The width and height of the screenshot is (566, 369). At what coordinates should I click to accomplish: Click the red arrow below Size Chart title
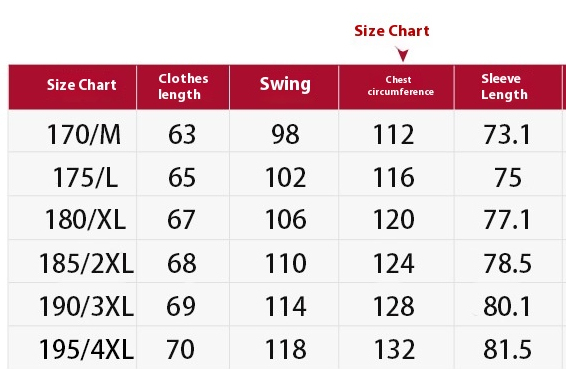coord(402,54)
